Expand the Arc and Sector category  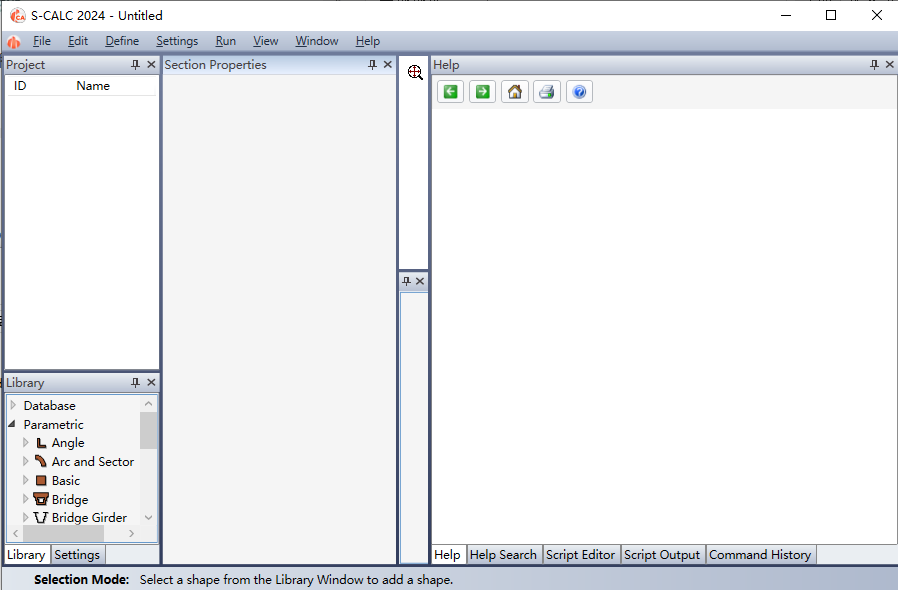coord(26,461)
